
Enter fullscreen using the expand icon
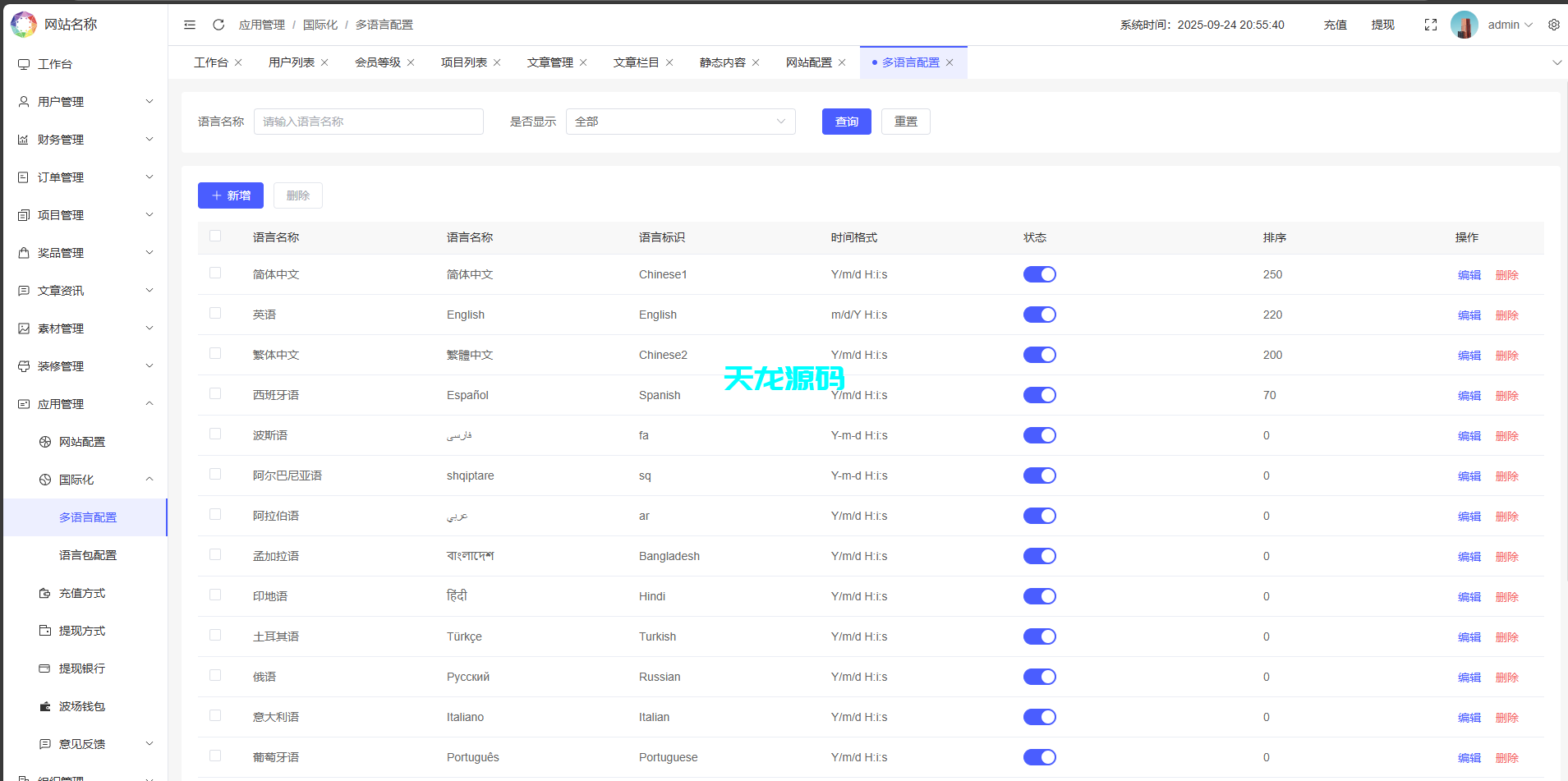[1431, 25]
